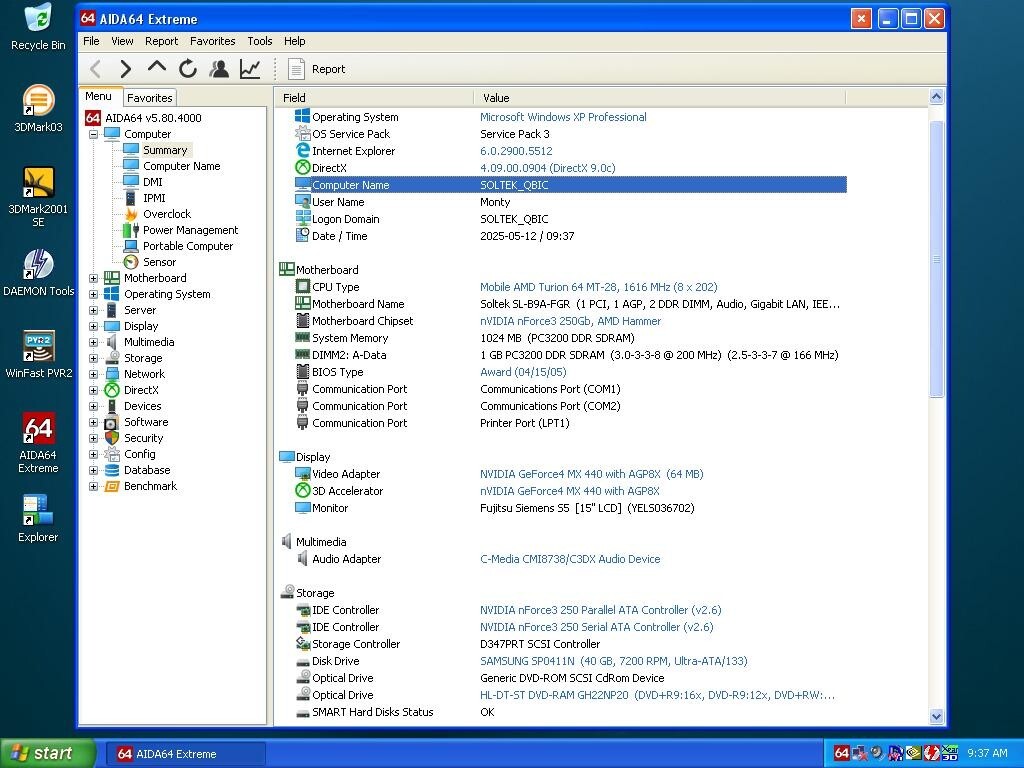This screenshot has width=1024, height=768.
Task: Open the DMI tree item
Action: click(153, 182)
